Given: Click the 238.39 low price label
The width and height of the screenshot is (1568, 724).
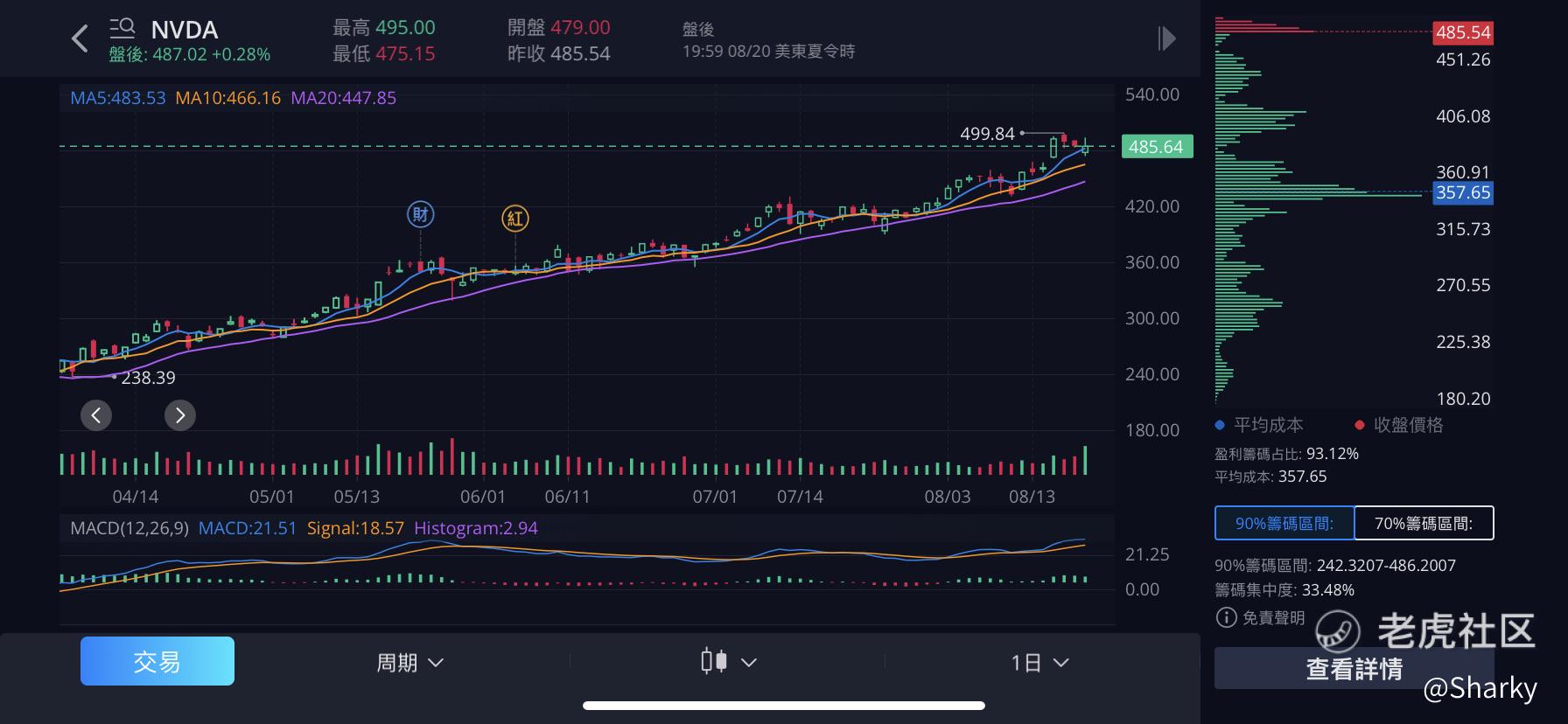Looking at the screenshot, I should [148, 378].
